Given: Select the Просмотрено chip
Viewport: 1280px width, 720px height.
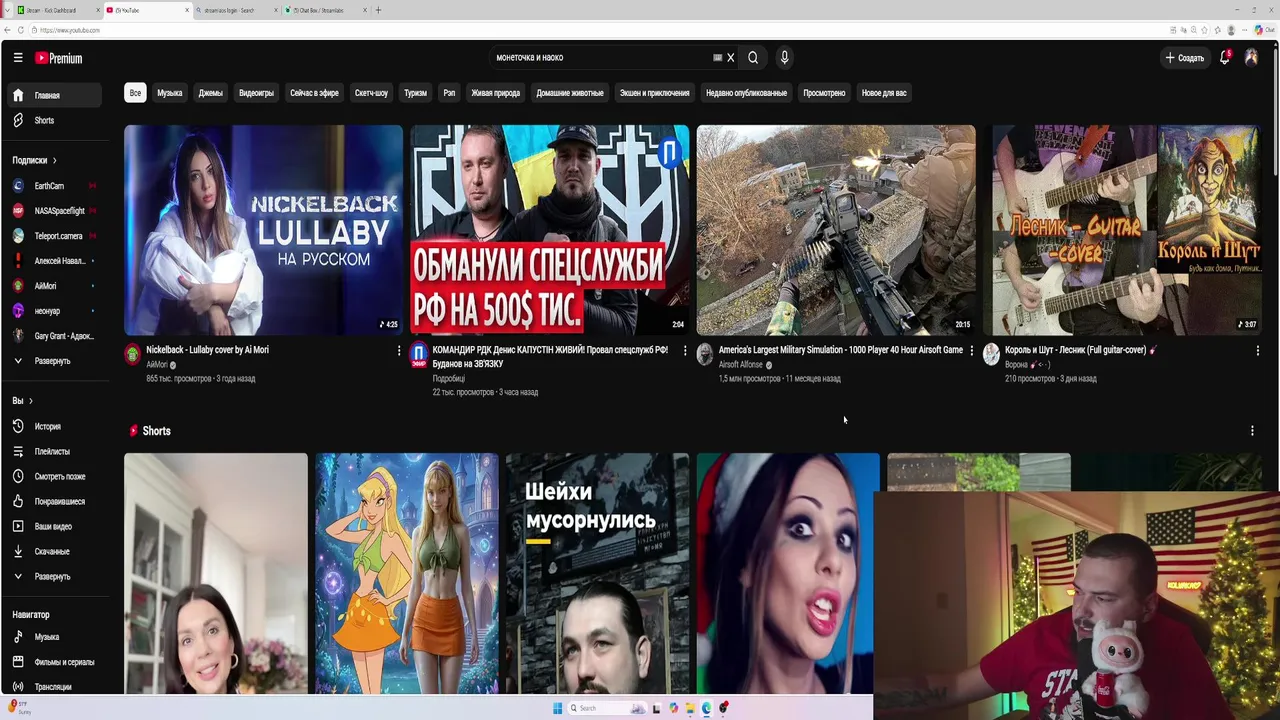Looking at the screenshot, I should (824, 93).
